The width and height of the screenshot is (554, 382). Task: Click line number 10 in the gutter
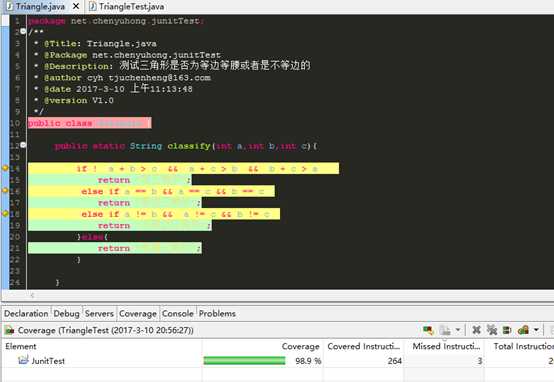[x=15, y=123]
